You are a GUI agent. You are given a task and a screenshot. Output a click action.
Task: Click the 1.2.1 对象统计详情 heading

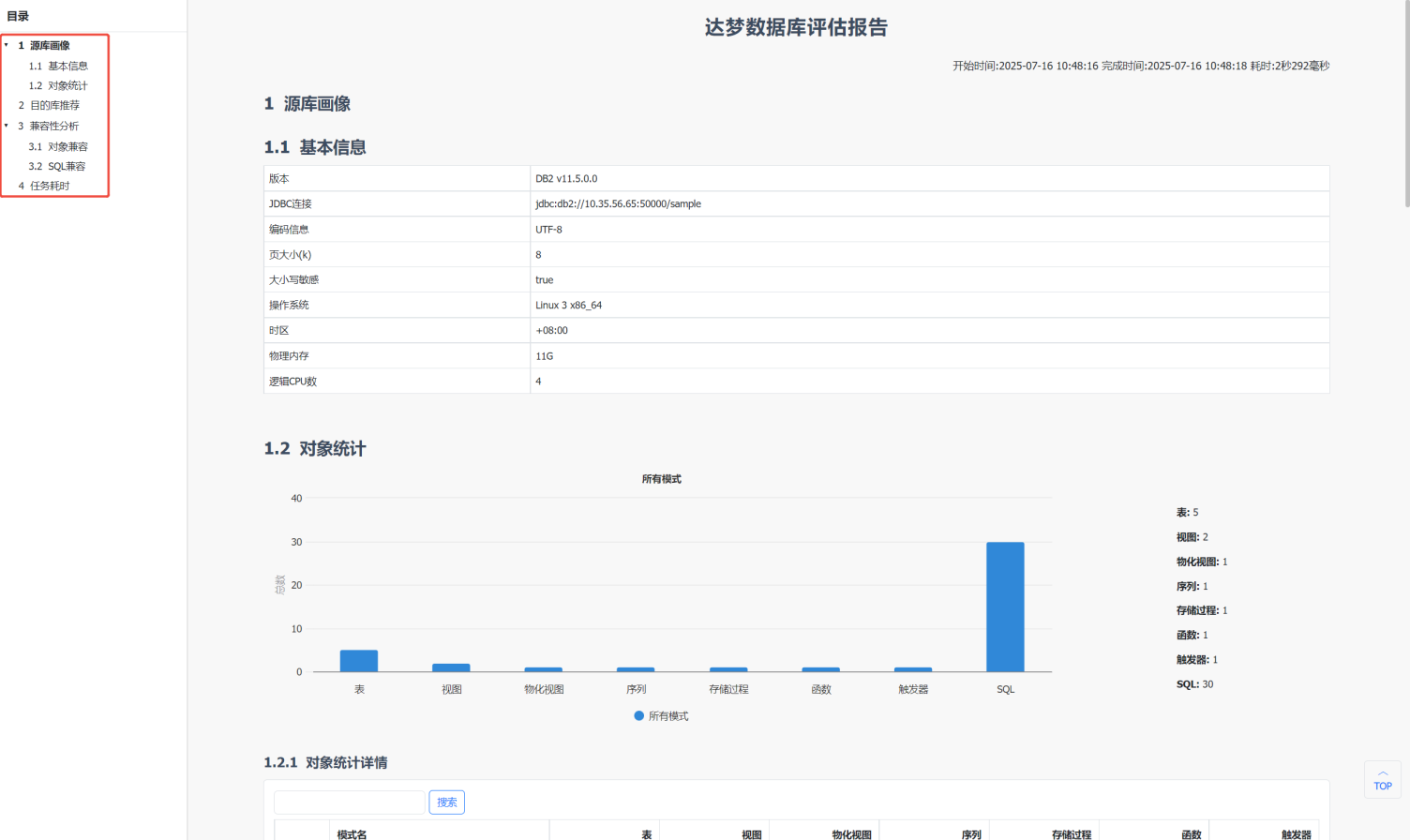click(x=325, y=763)
